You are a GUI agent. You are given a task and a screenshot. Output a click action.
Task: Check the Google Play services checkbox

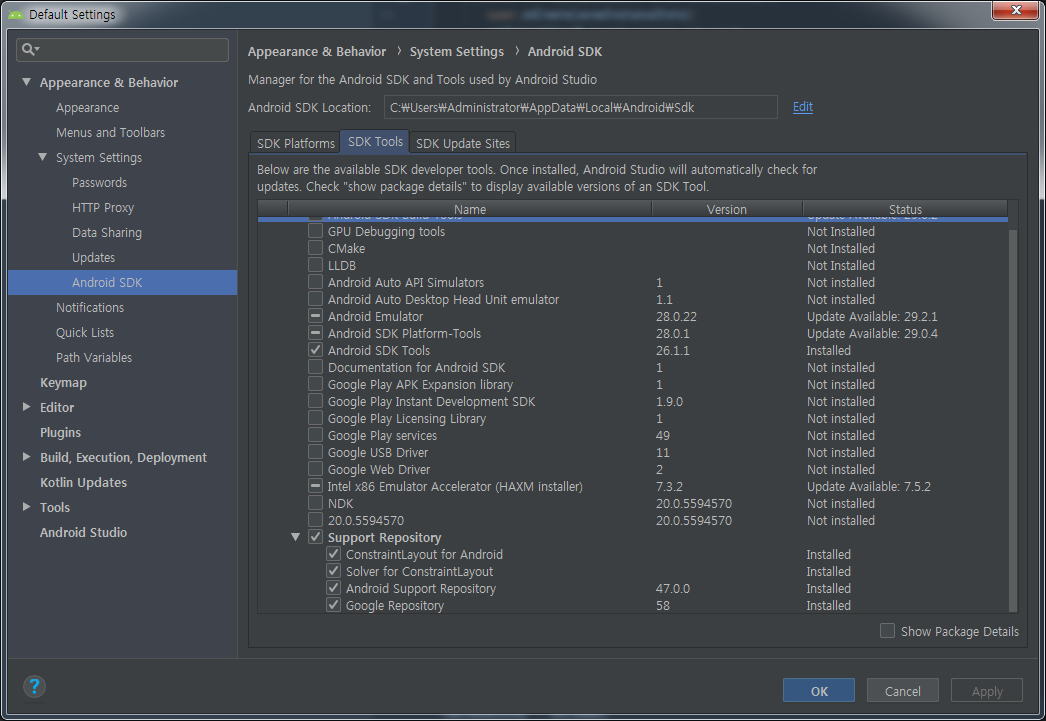[x=316, y=435]
